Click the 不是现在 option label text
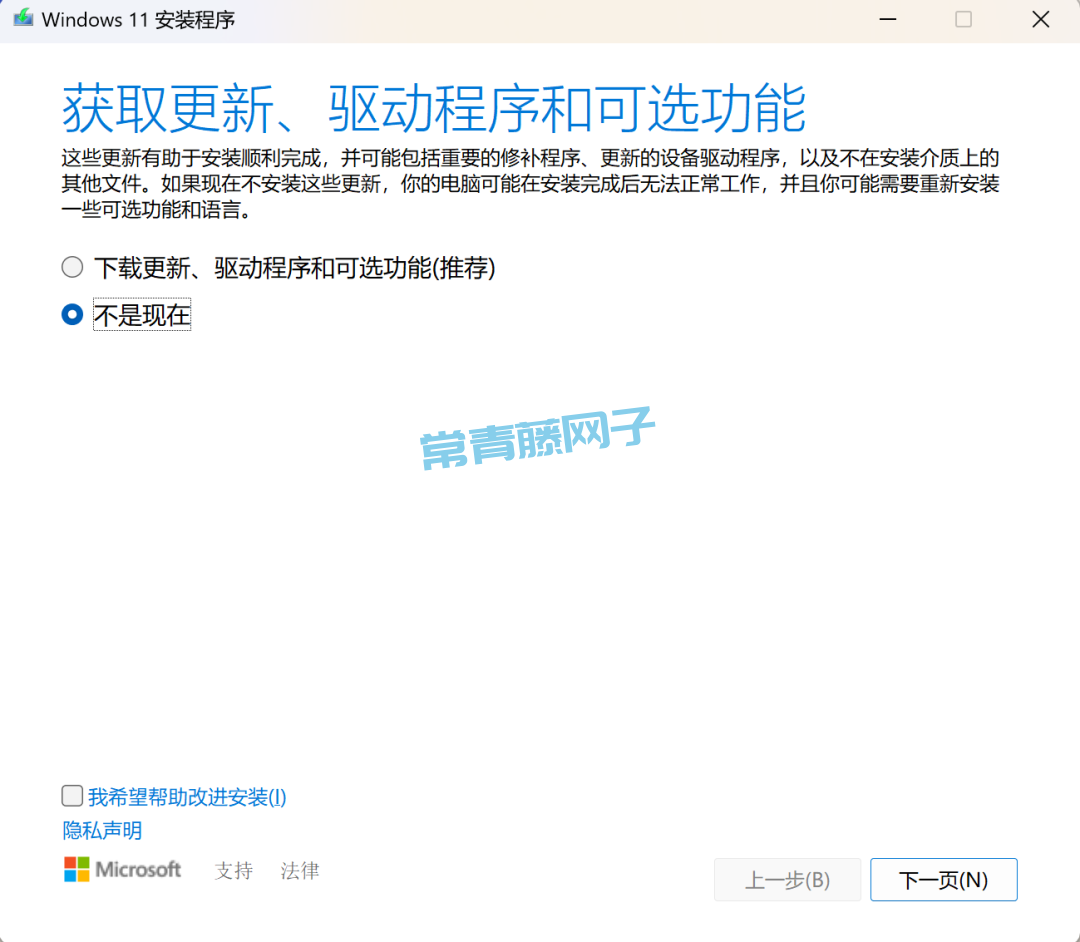The width and height of the screenshot is (1080, 942). [x=142, y=316]
